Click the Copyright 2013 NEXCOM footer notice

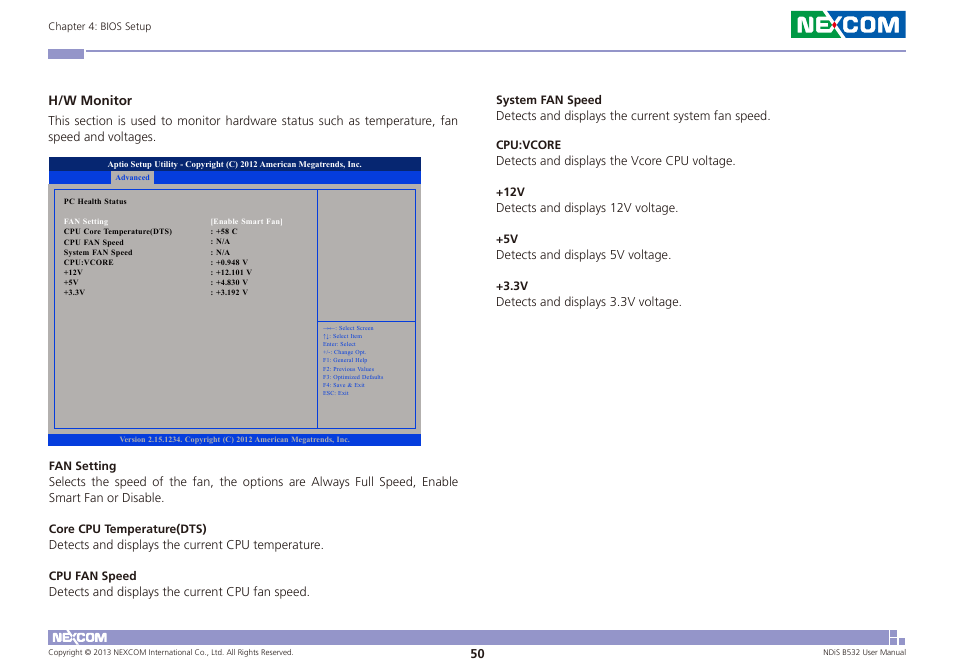click(x=170, y=653)
